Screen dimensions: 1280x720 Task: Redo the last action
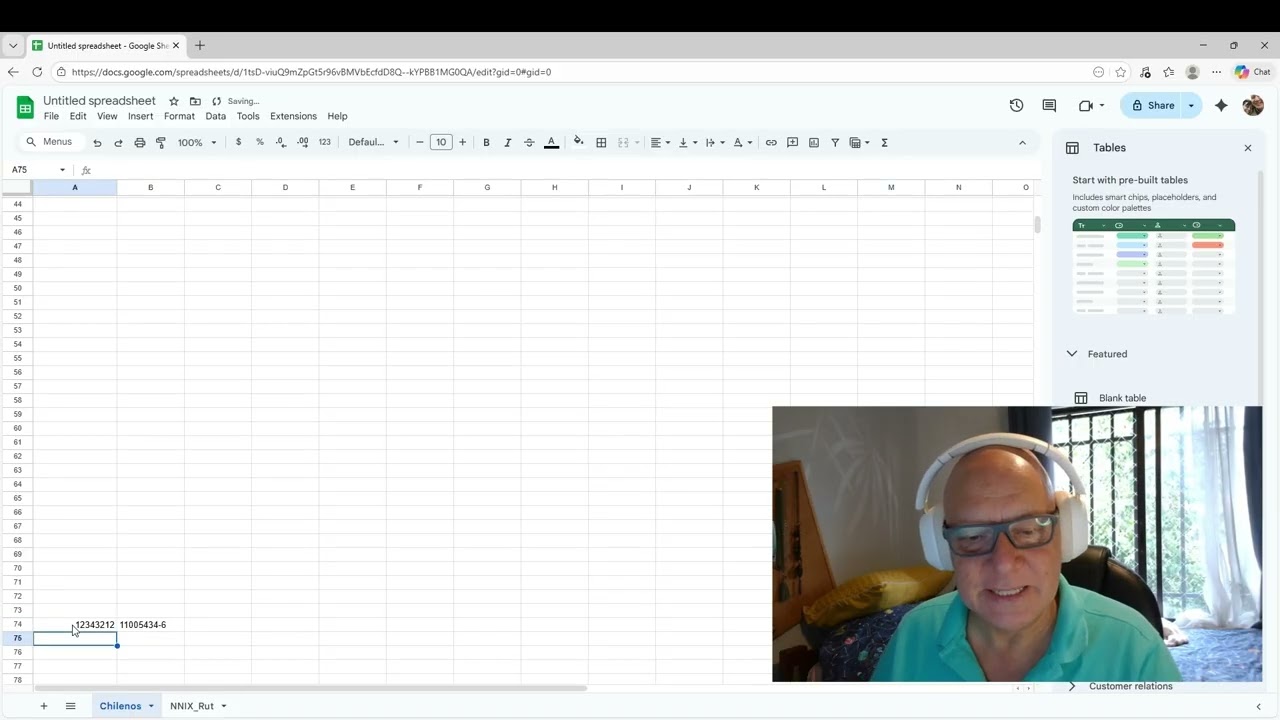coord(118,143)
